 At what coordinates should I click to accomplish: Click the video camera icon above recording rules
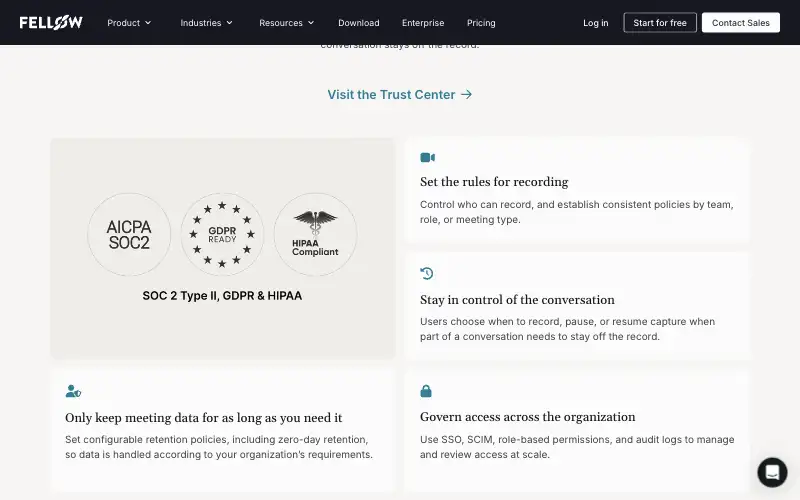click(x=428, y=157)
